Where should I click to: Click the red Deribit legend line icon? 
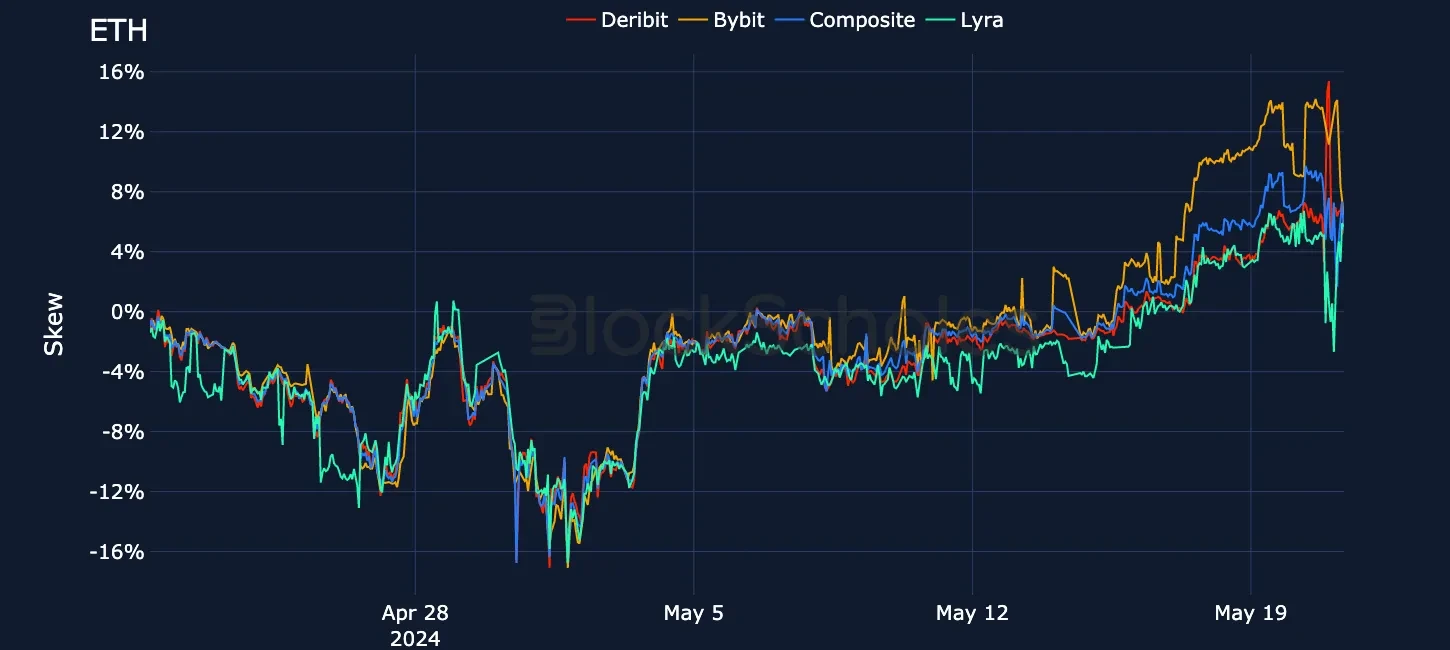582,19
